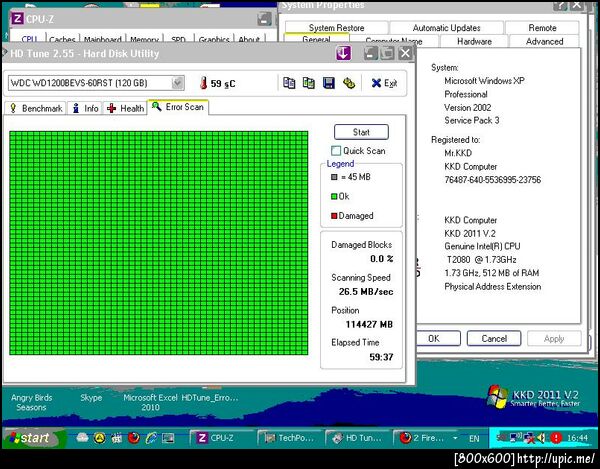This screenshot has width=600, height=469.
Task: Click the 114427 MB position value
Action: [x=369, y=324]
